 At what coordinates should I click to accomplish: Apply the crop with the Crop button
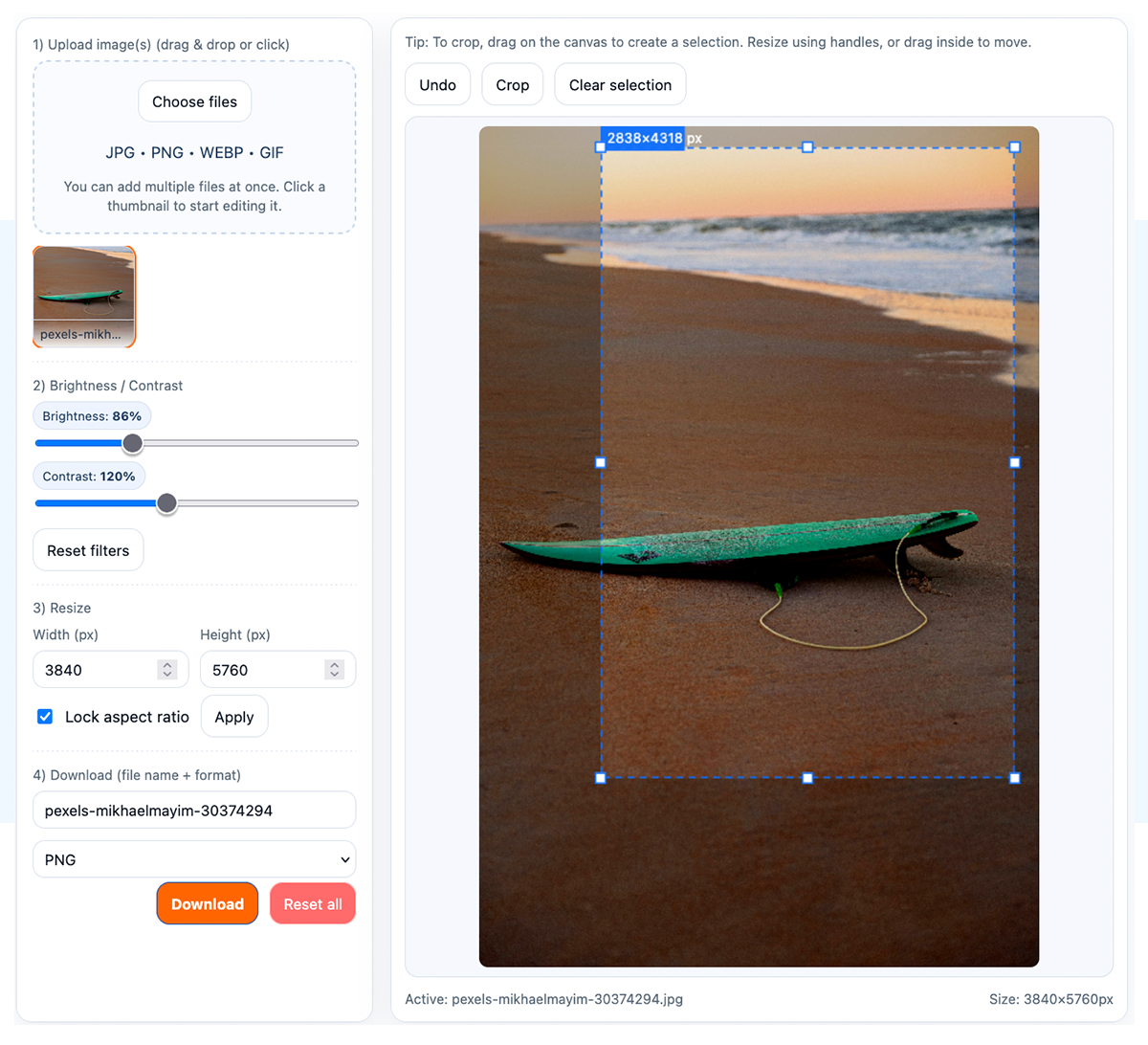point(512,84)
